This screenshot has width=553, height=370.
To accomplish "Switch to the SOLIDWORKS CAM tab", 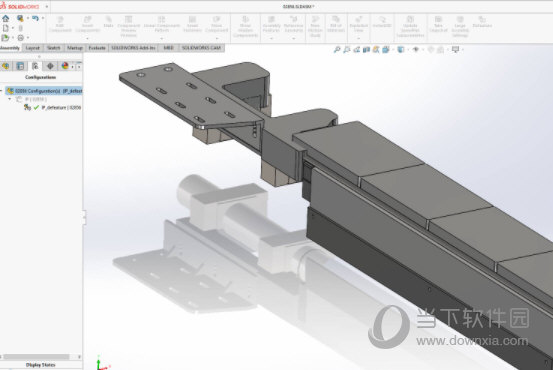I will point(201,48).
